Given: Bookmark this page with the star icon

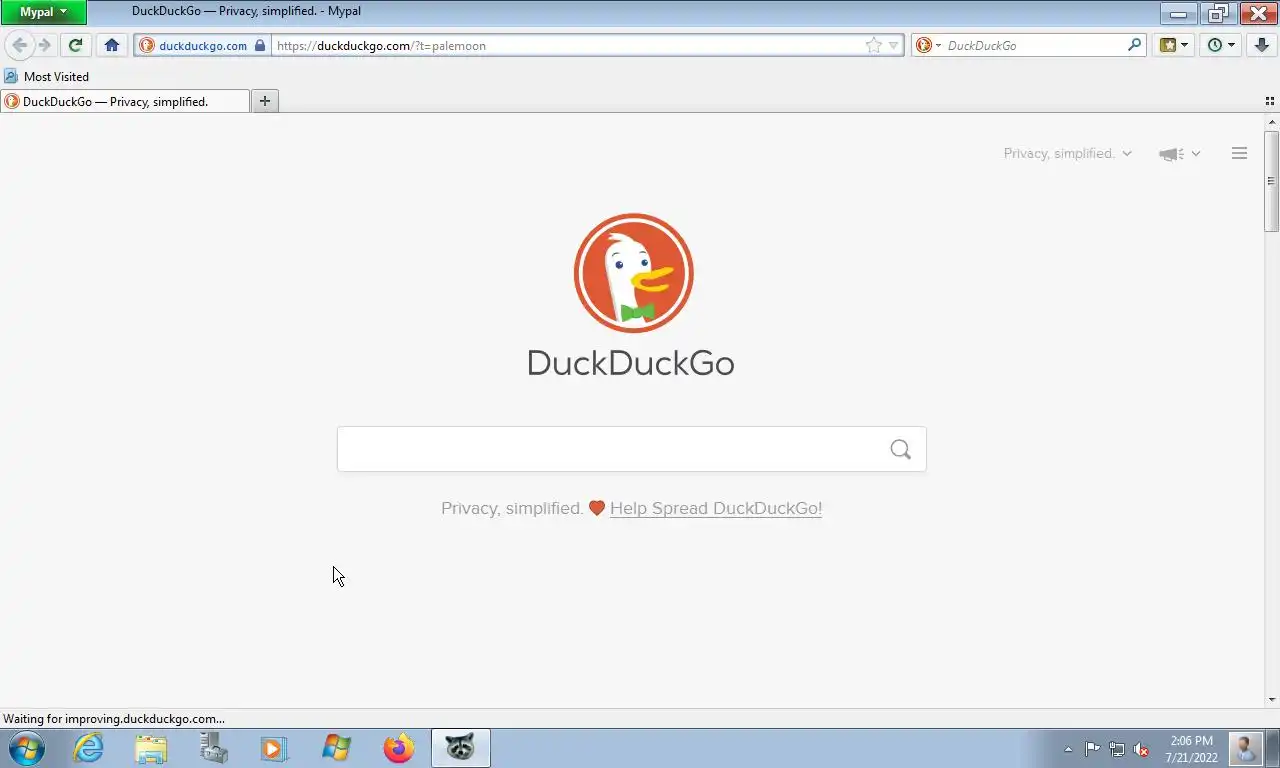Looking at the screenshot, I should pyautogui.click(x=874, y=45).
